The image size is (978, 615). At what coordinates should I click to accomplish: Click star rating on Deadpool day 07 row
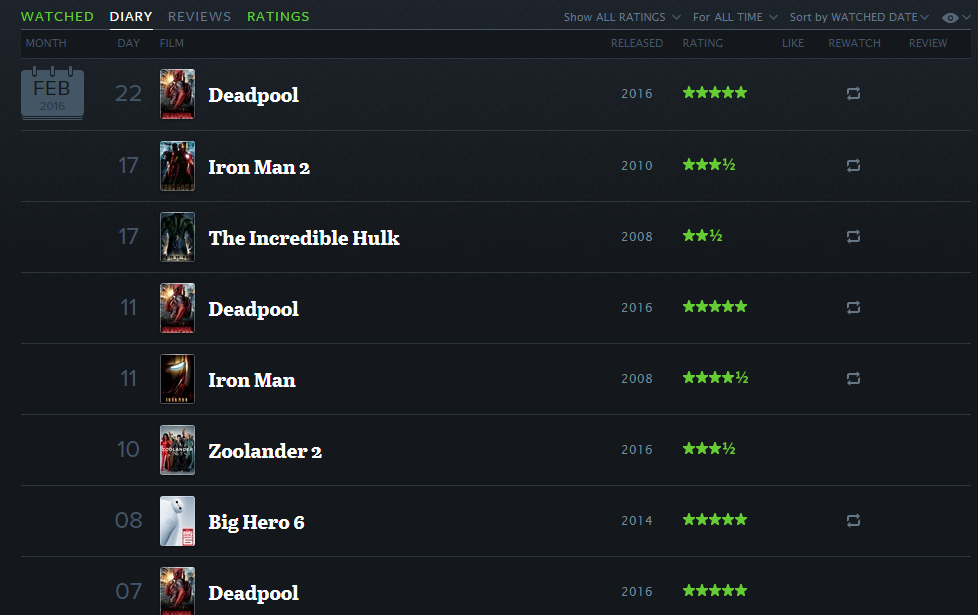point(715,591)
